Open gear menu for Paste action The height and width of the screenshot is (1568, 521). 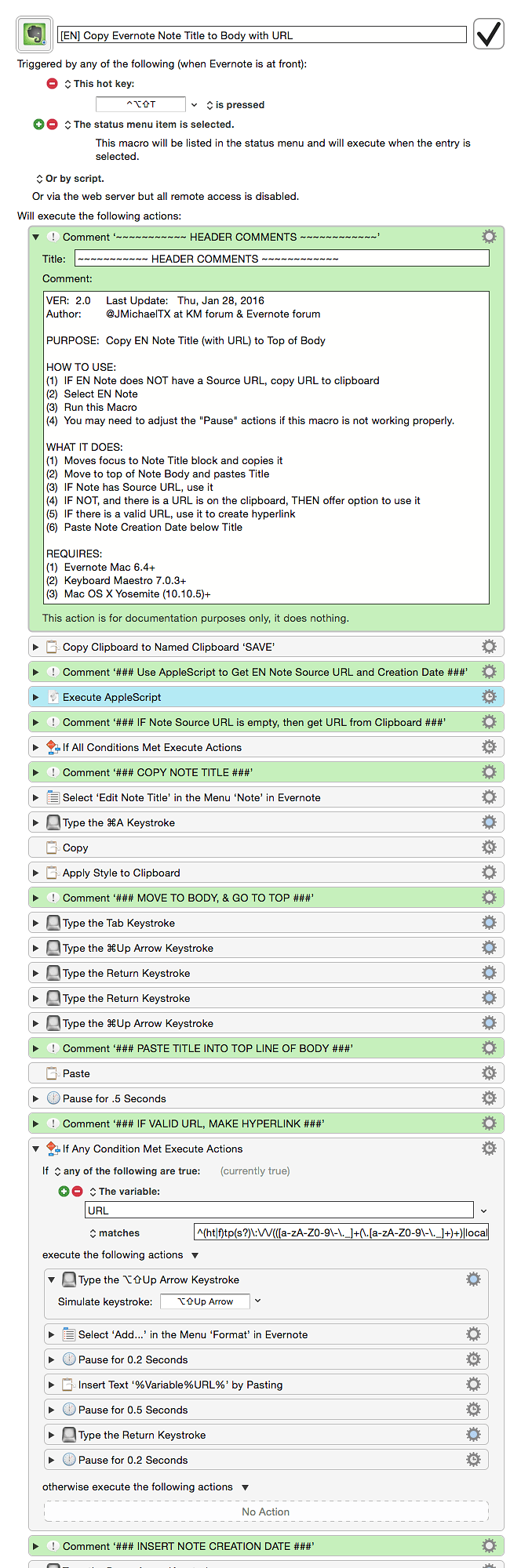coord(489,1073)
